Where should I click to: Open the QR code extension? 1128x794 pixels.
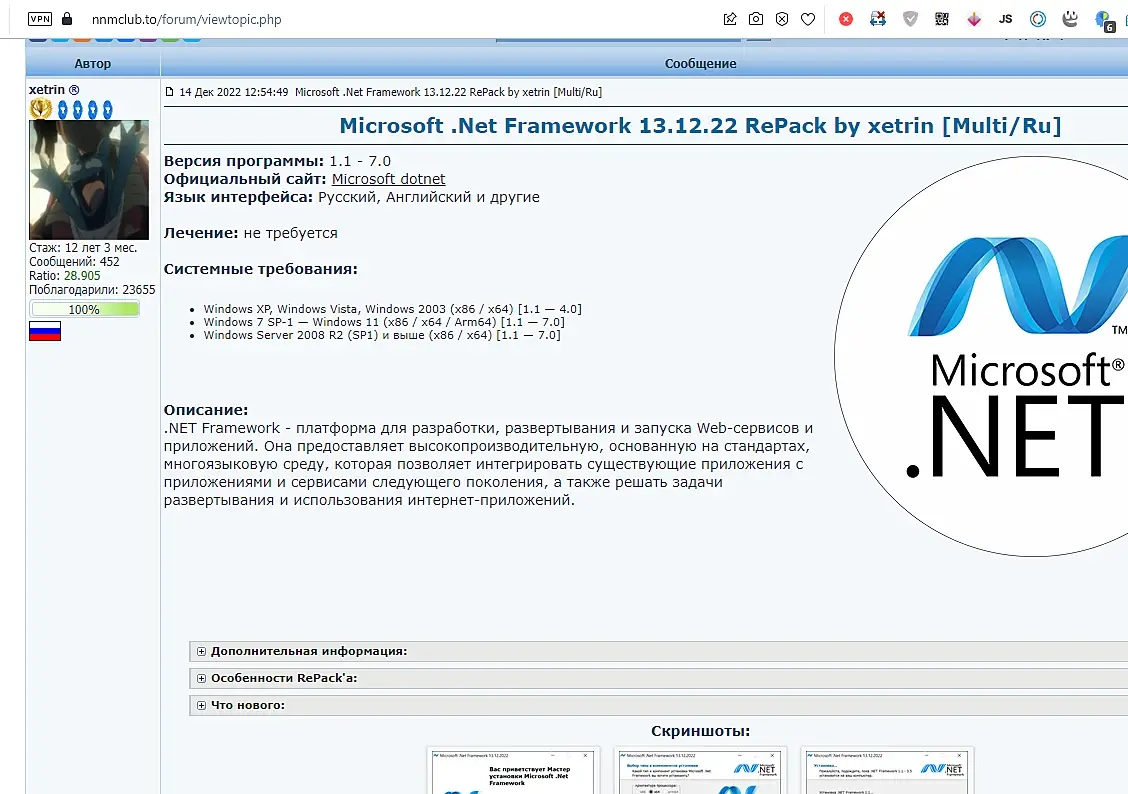(x=942, y=19)
